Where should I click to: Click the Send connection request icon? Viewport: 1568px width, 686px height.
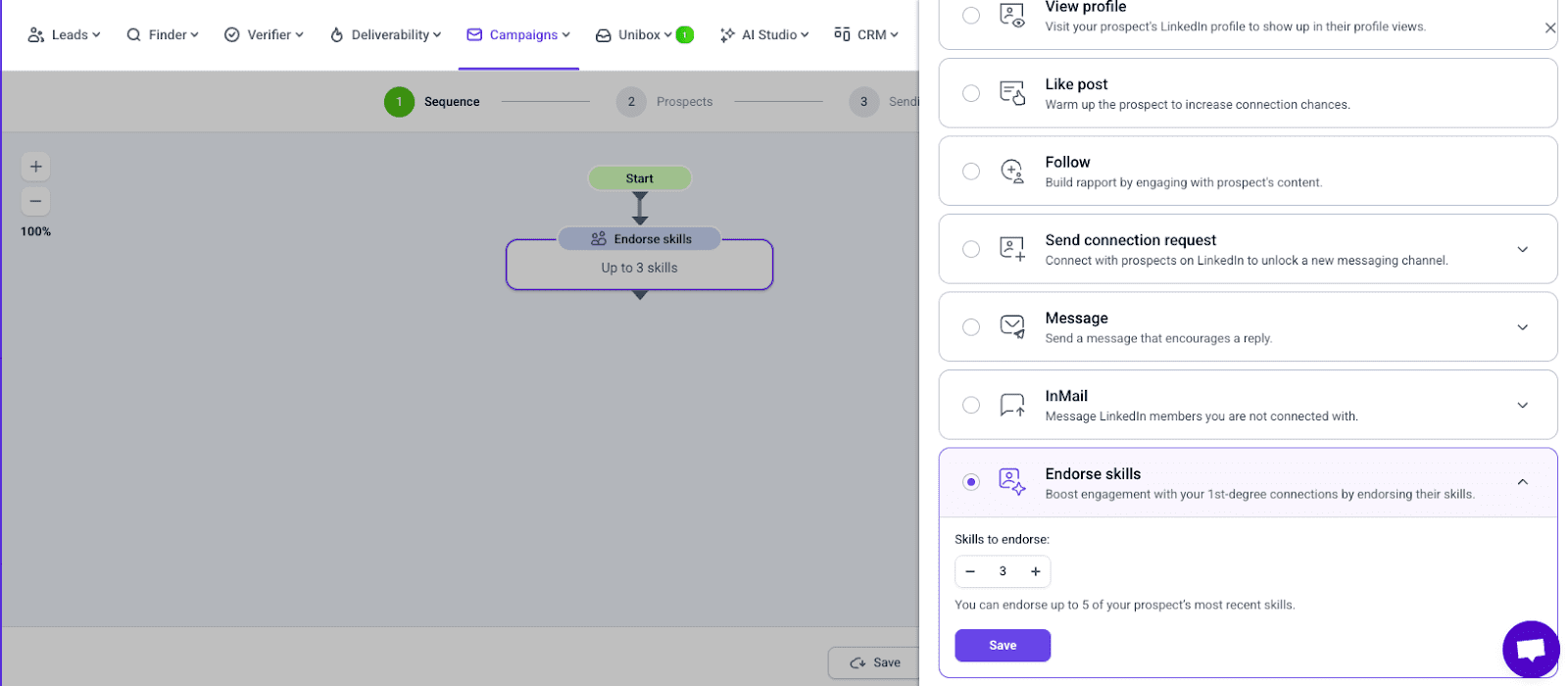coord(1012,249)
